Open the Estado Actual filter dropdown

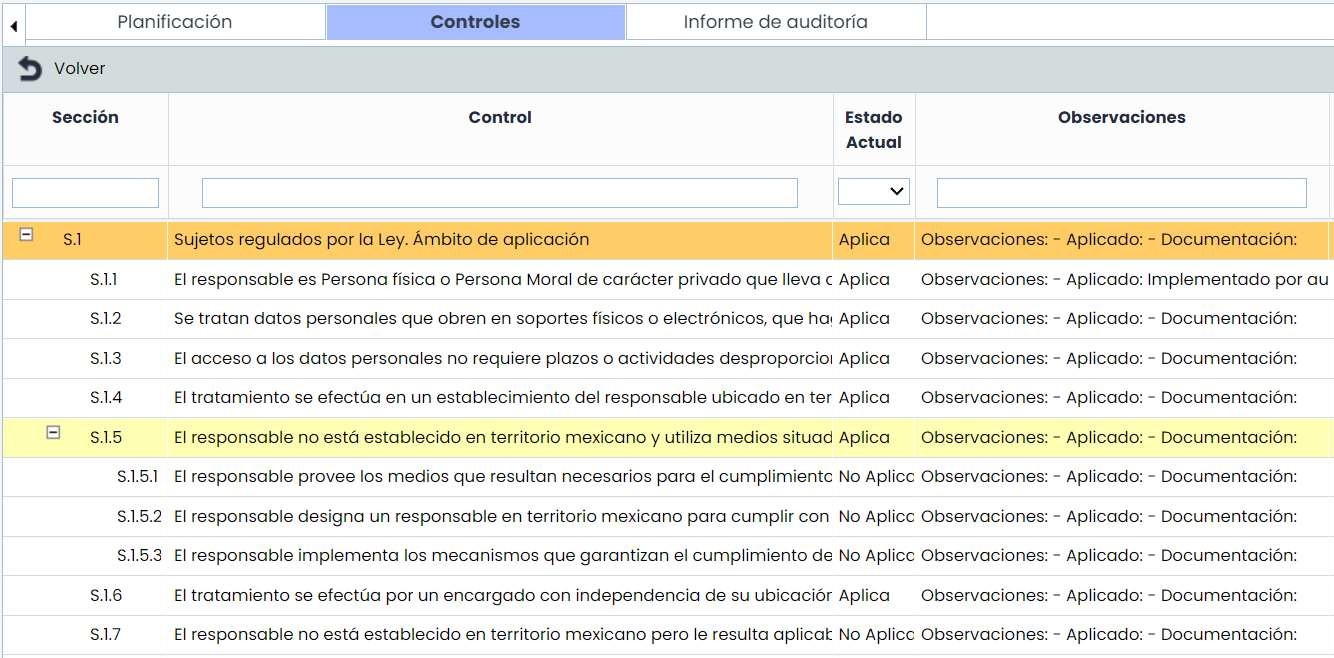click(x=873, y=191)
